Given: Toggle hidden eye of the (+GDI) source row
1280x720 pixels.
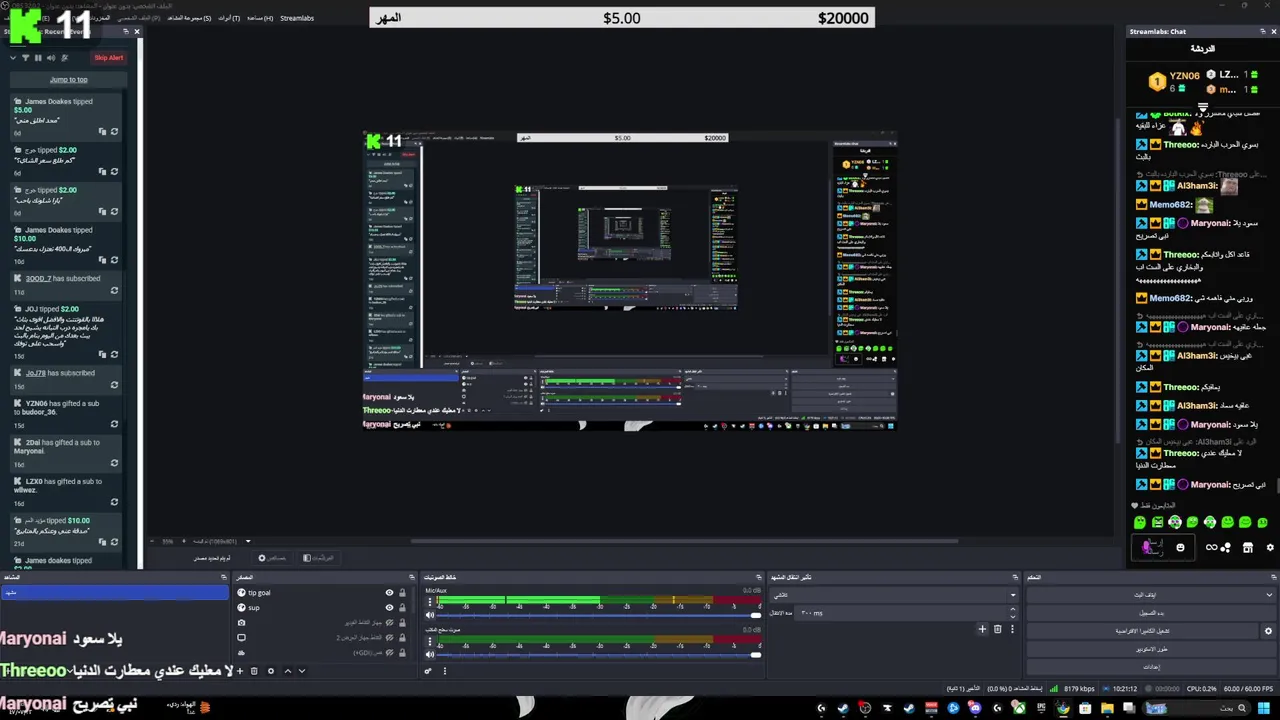Looking at the screenshot, I should pos(389,652).
